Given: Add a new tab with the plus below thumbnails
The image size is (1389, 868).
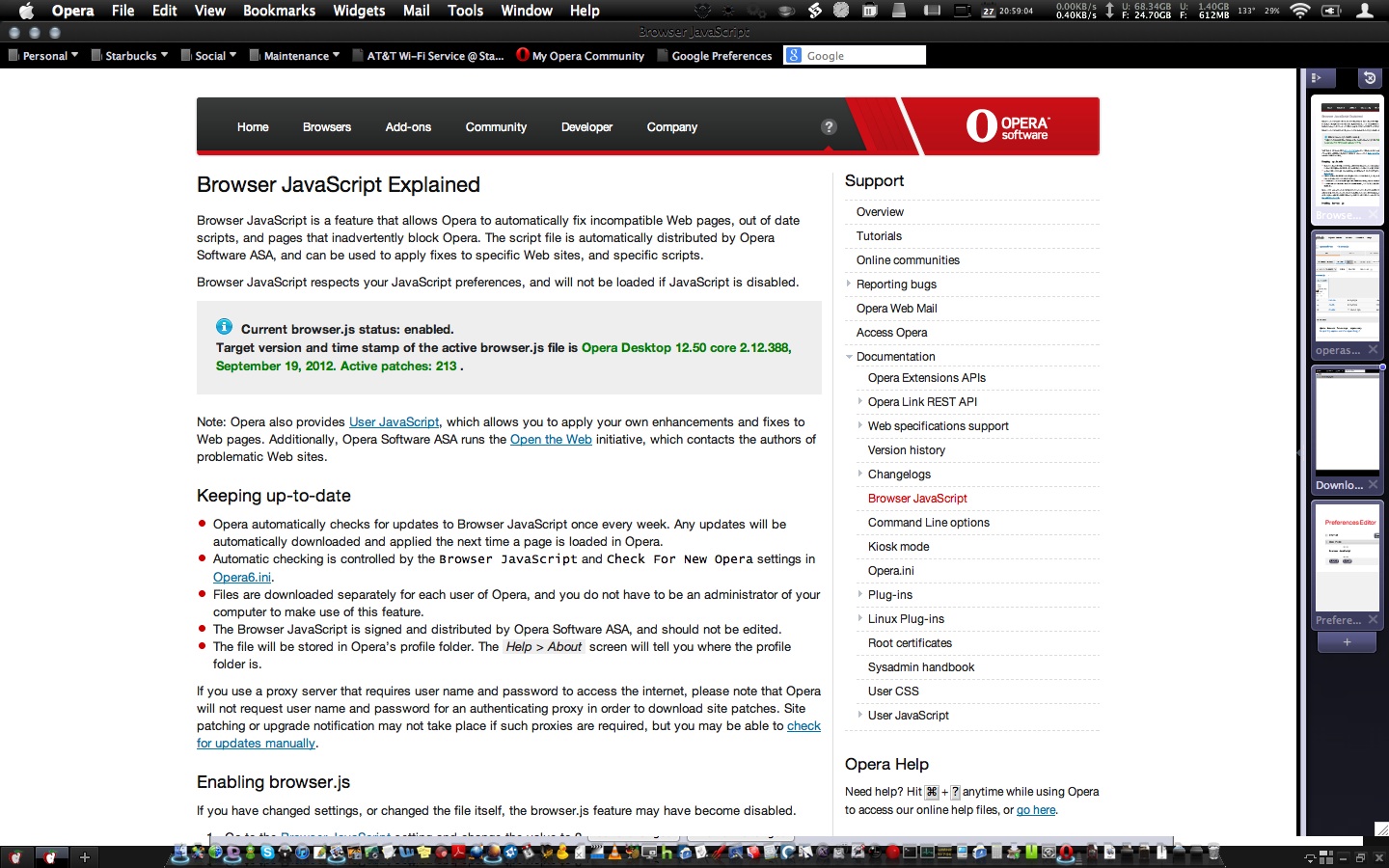Looking at the screenshot, I should 1347,642.
